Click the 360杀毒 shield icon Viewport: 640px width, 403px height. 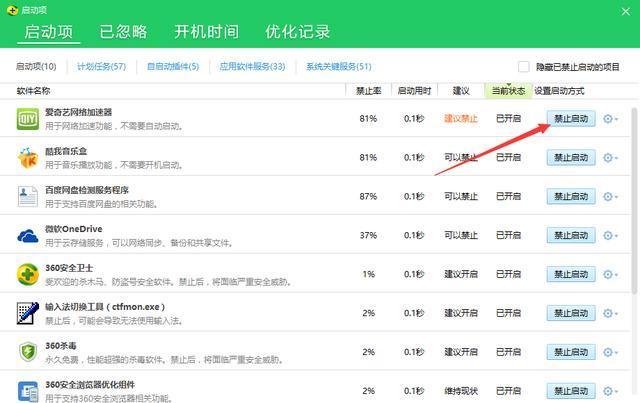28,352
